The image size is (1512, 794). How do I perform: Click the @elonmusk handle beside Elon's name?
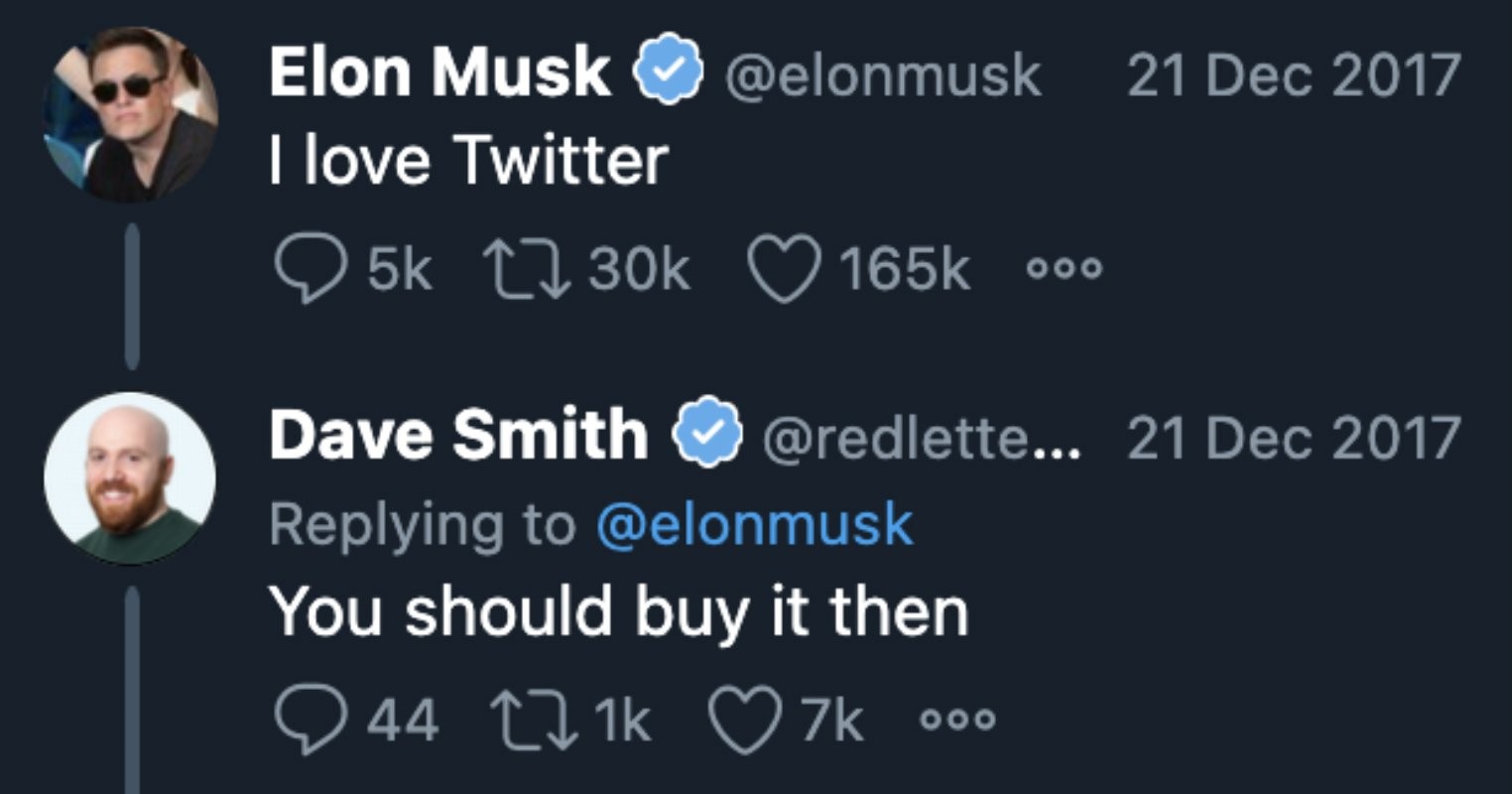[884, 75]
